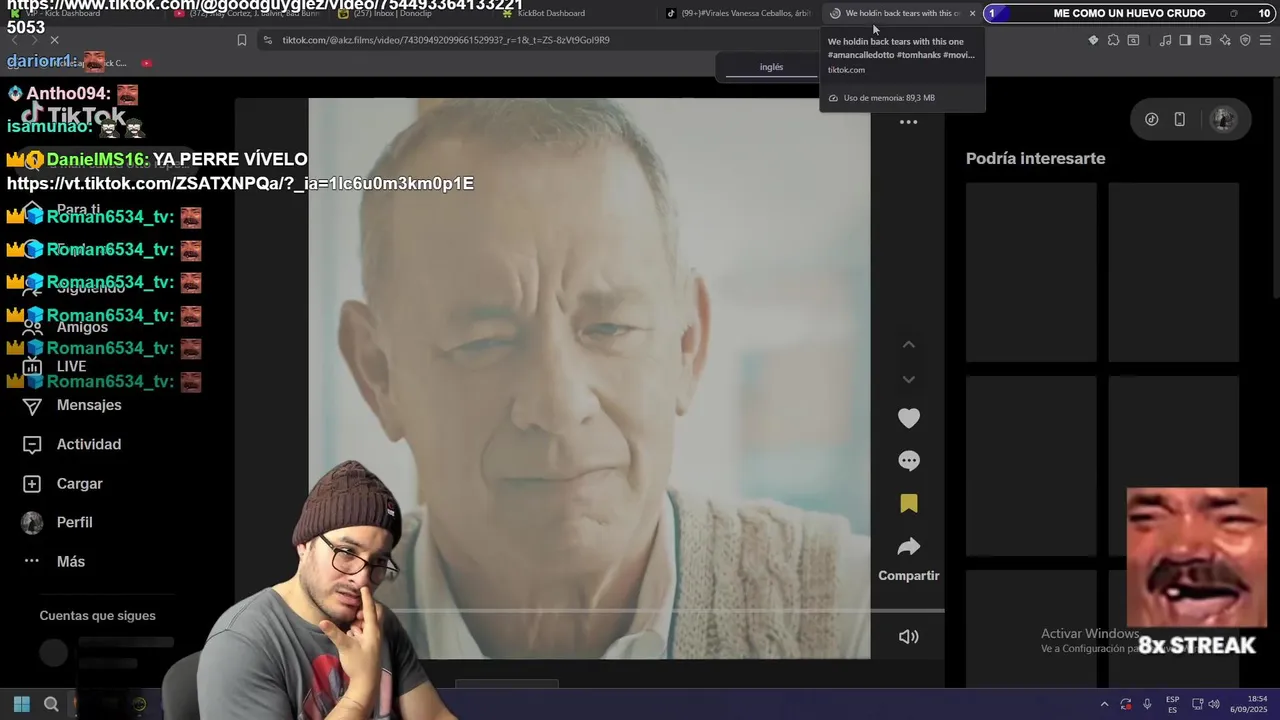Click ESP language indicator in taskbar
The image size is (1280, 720).
click(1172, 704)
